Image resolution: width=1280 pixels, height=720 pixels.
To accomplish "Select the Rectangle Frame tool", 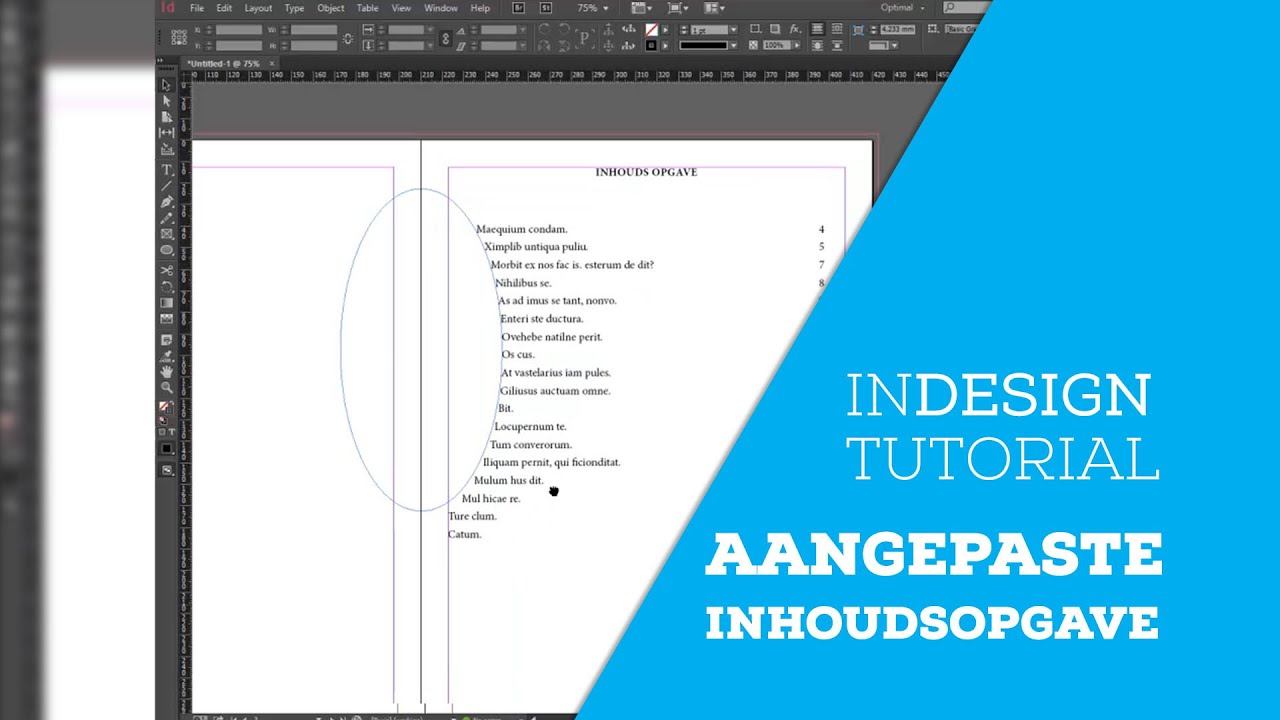I will click(167, 234).
